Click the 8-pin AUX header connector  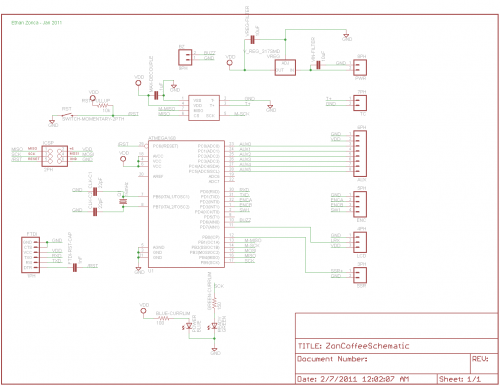[360, 153]
